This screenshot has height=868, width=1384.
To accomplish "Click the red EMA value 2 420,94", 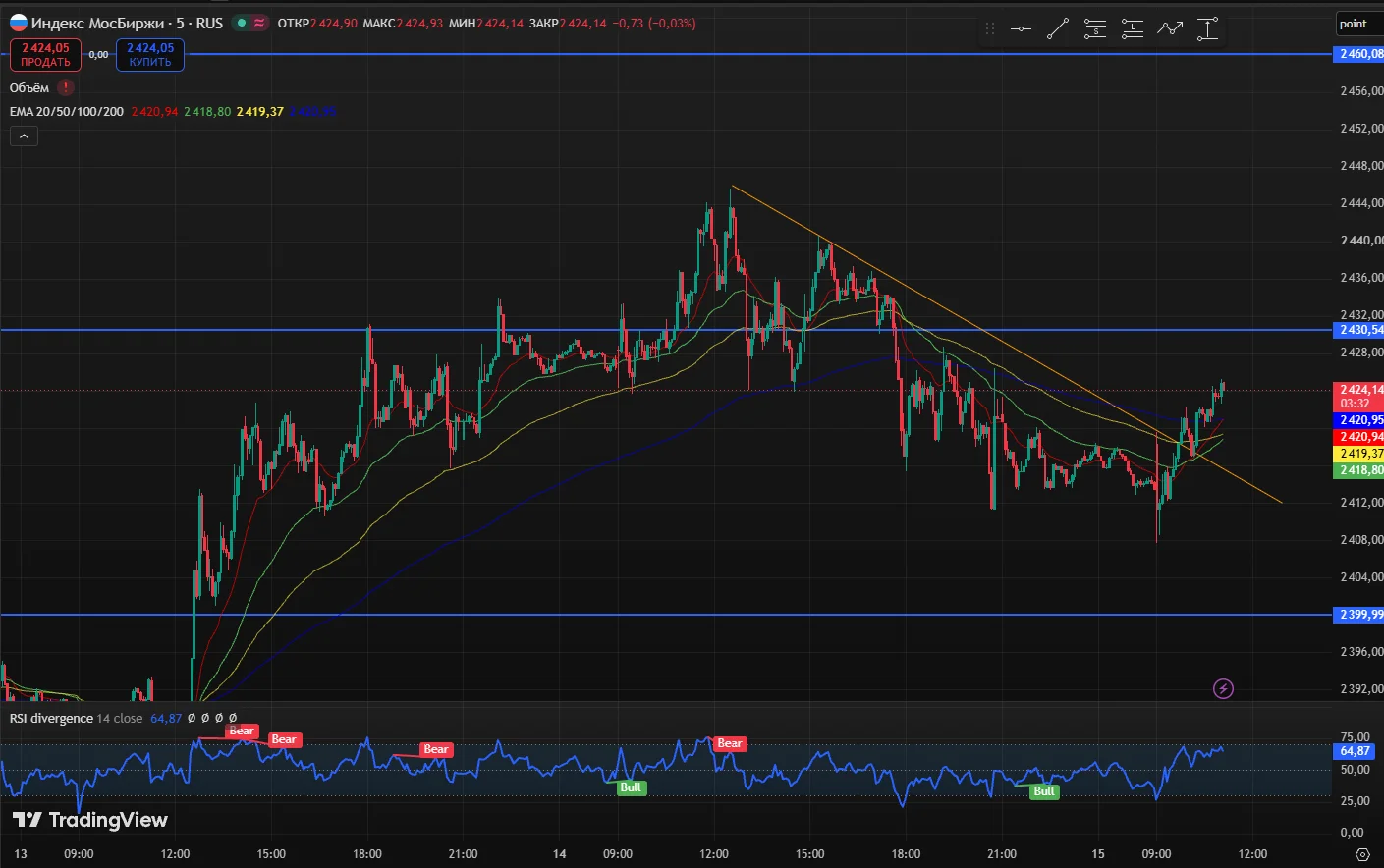I will (155, 111).
